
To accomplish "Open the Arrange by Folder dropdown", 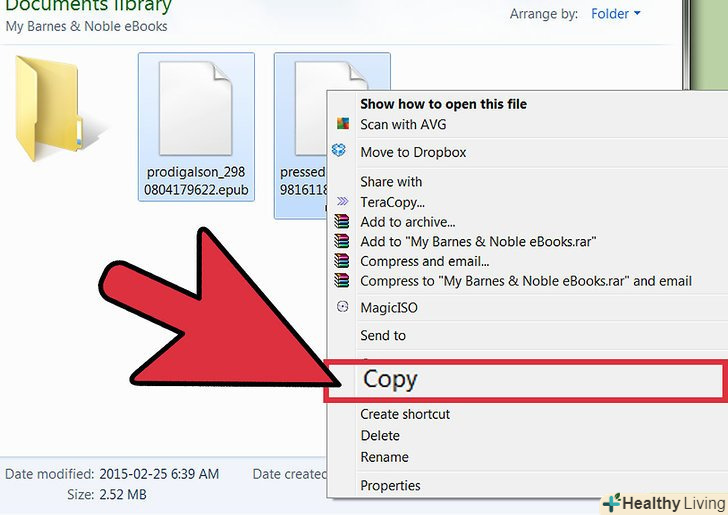I will 616,14.
